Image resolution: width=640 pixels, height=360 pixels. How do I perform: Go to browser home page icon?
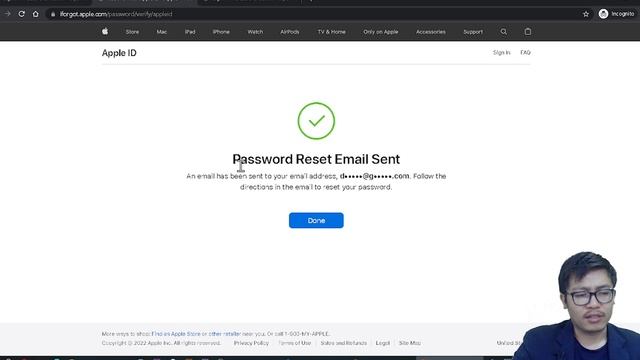pos(36,14)
